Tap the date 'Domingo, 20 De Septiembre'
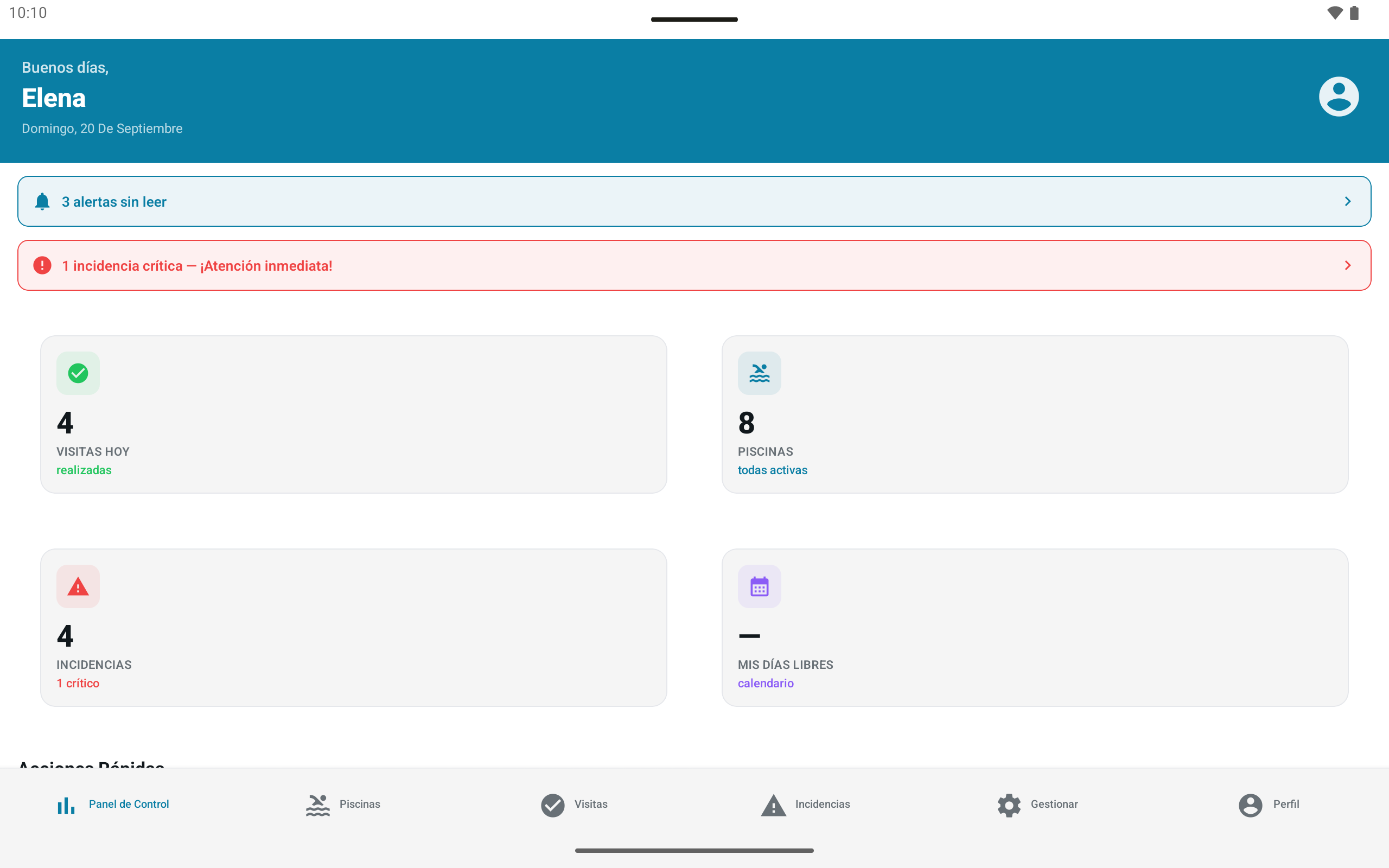This screenshot has height=868, width=1389. click(x=102, y=129)
